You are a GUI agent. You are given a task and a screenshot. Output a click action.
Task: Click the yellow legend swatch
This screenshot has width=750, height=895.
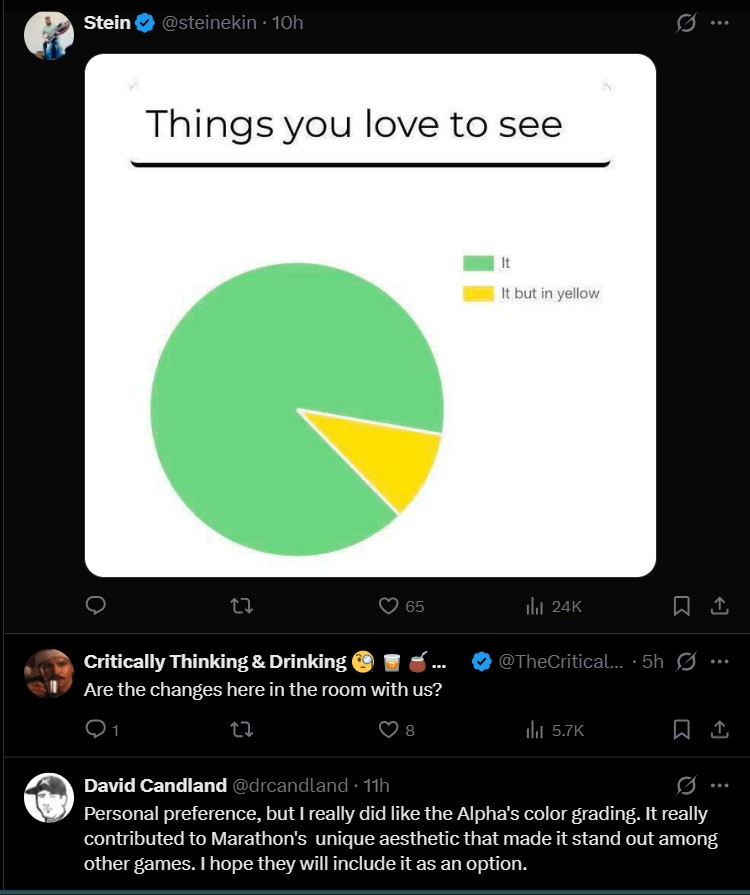pos(478,293)
